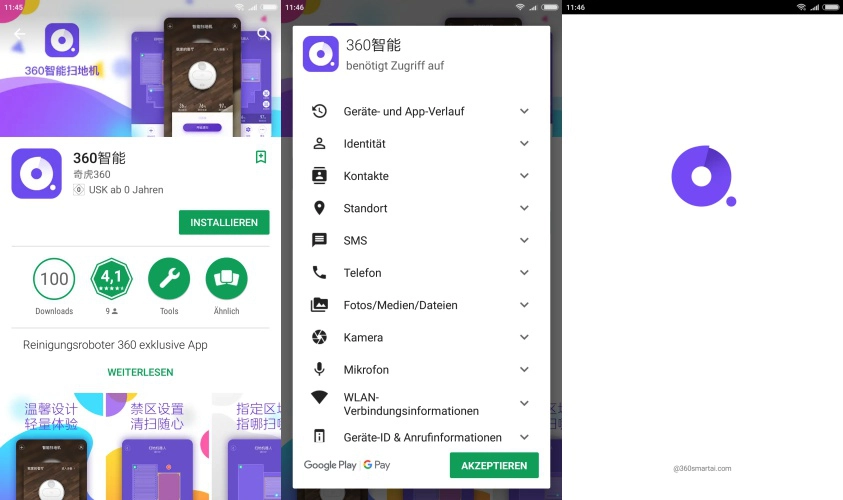
Task: Tap the USK ab 0 Jahren text
Action: coord(126,190)
